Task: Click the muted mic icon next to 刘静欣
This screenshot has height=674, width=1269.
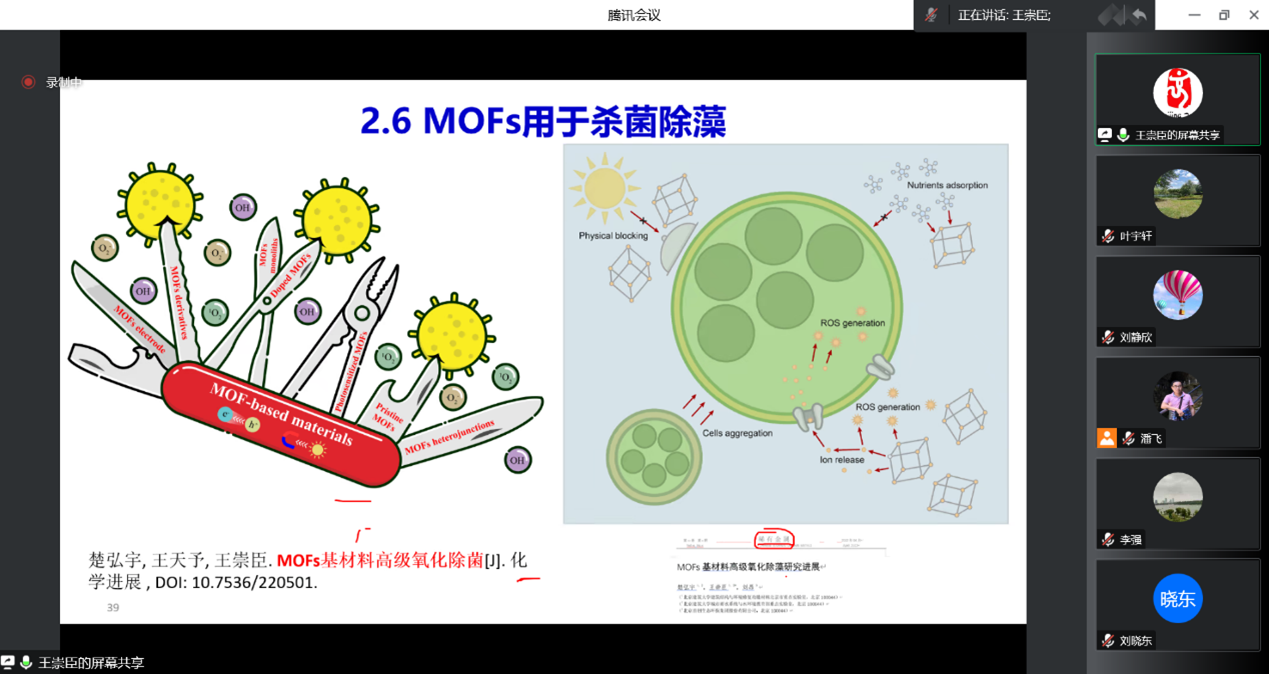Action: click(1107, 337)
